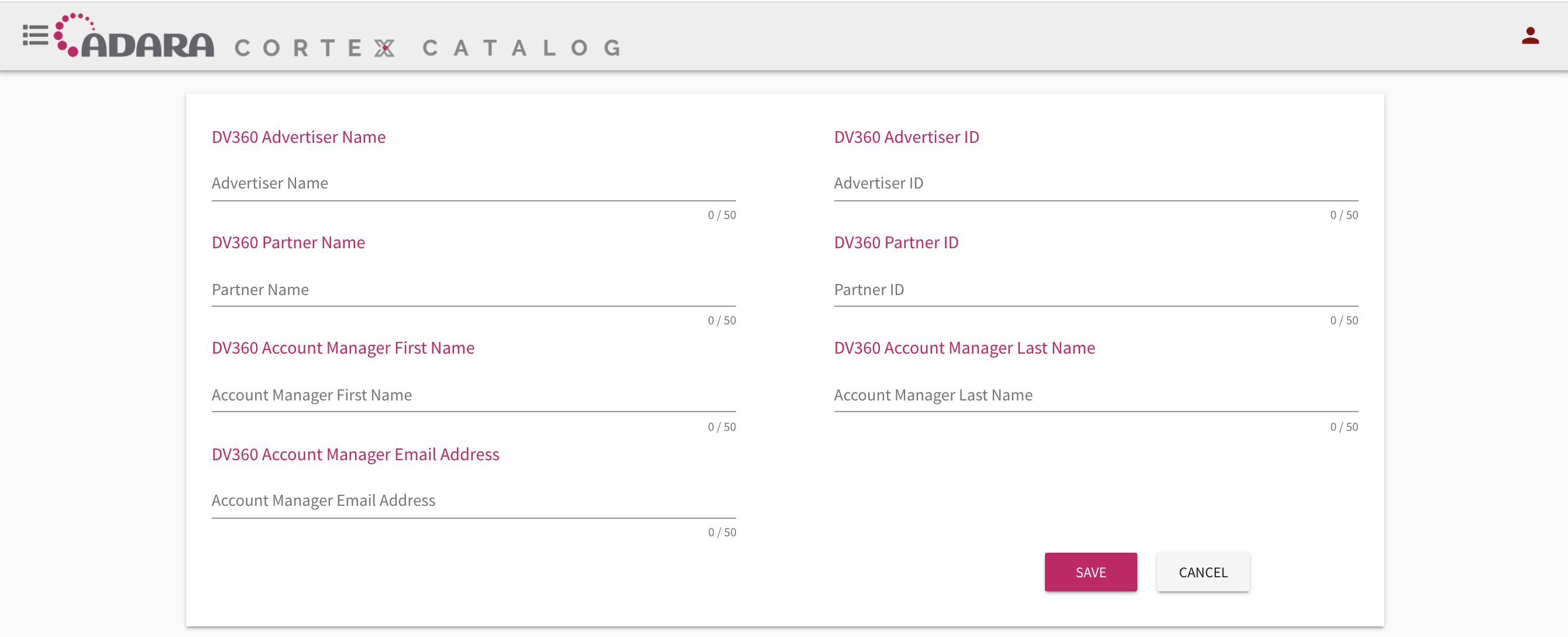
Task: Click the Cortex Catalog title
Action: pyautogui.click(x=427, y=47)
